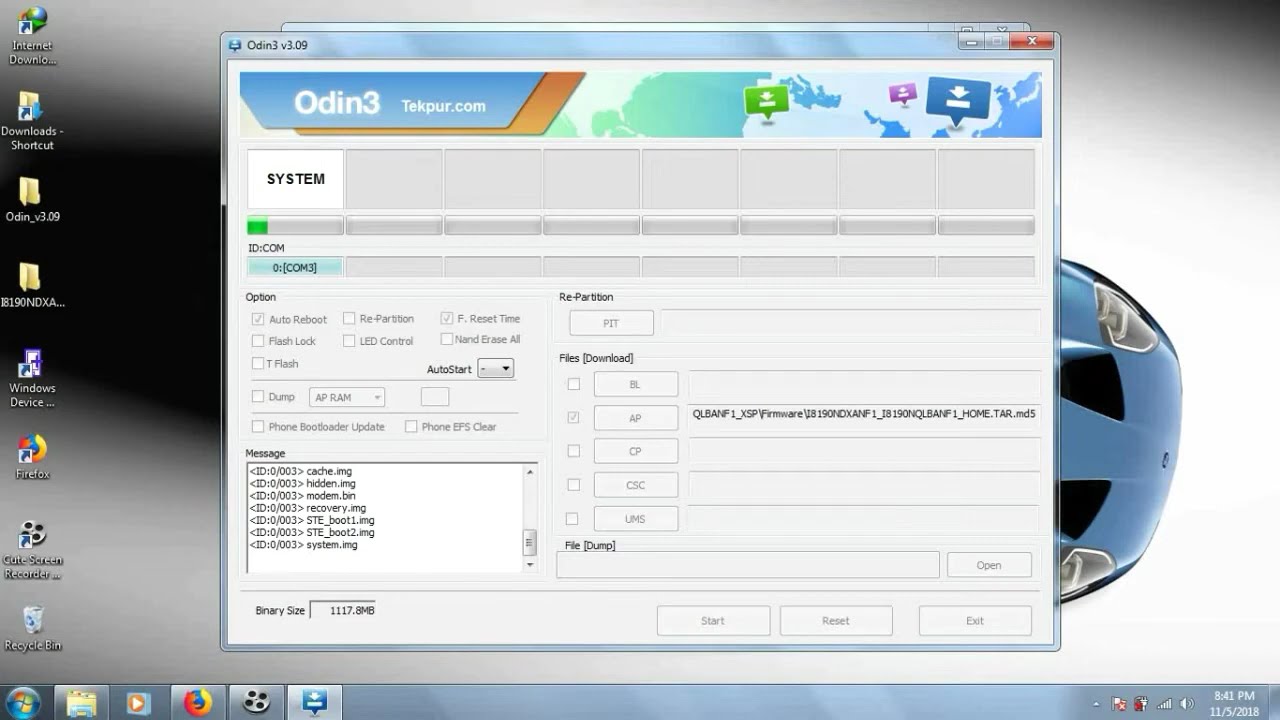Select the system.img line in Message log
This screenshot has width=1280, height=720.
(303, 545)
